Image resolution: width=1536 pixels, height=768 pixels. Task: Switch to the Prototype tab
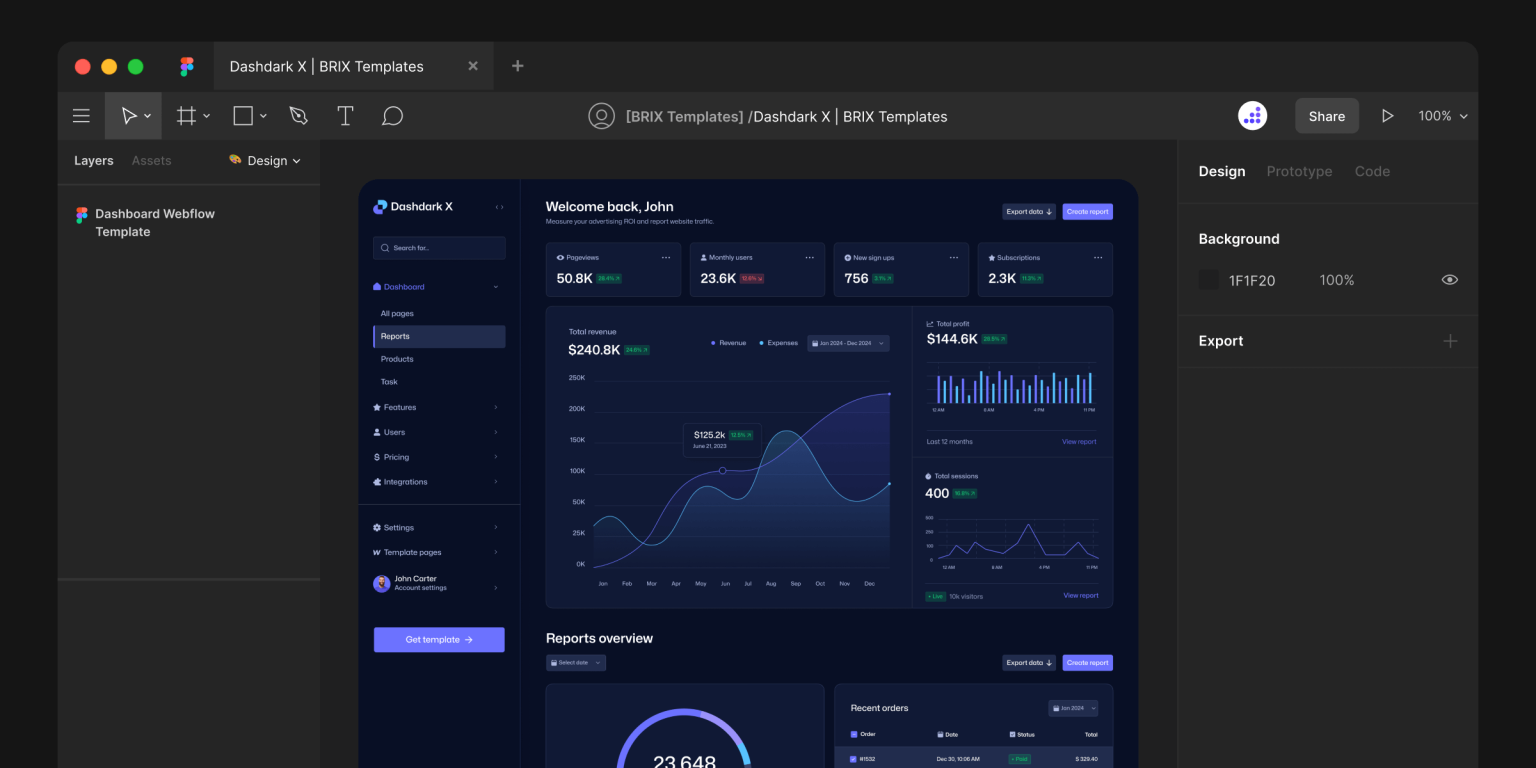click(x=1299, y=171)
